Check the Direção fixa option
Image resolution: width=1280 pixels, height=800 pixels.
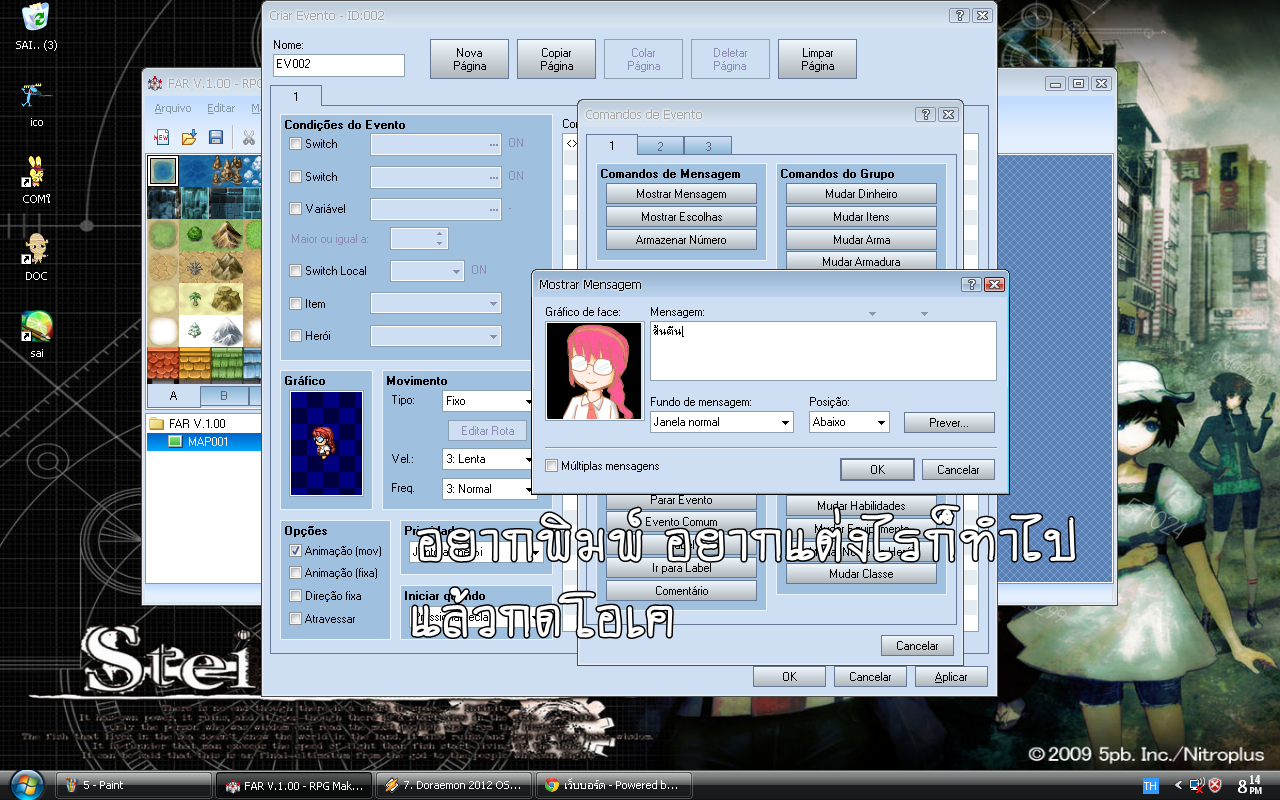pyautogui.click(x=295, y=596)
